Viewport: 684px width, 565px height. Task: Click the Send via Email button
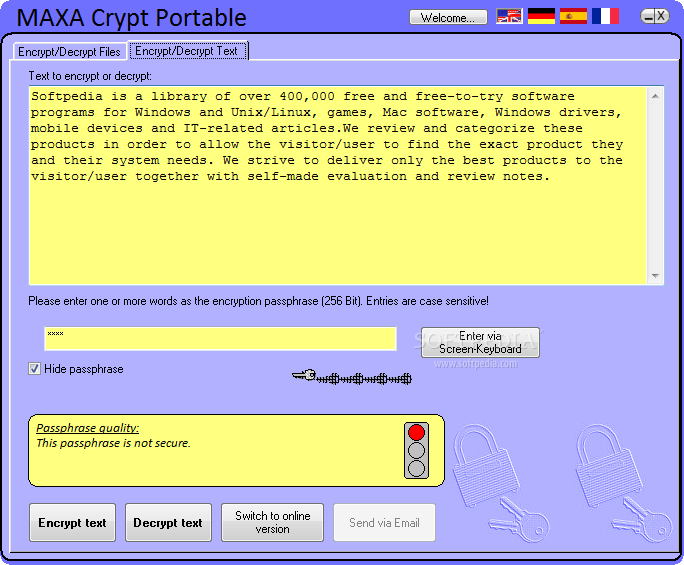pyautogui.click(x=384, y=523)
